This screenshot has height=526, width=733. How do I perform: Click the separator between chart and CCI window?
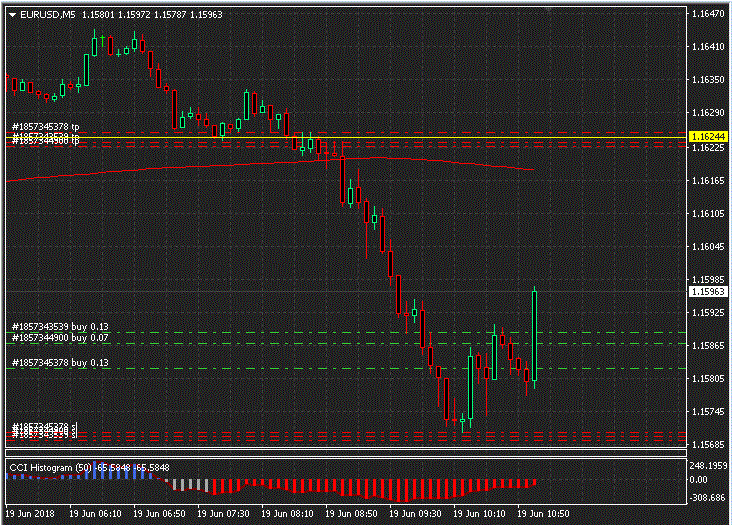(x=345, y=456)
